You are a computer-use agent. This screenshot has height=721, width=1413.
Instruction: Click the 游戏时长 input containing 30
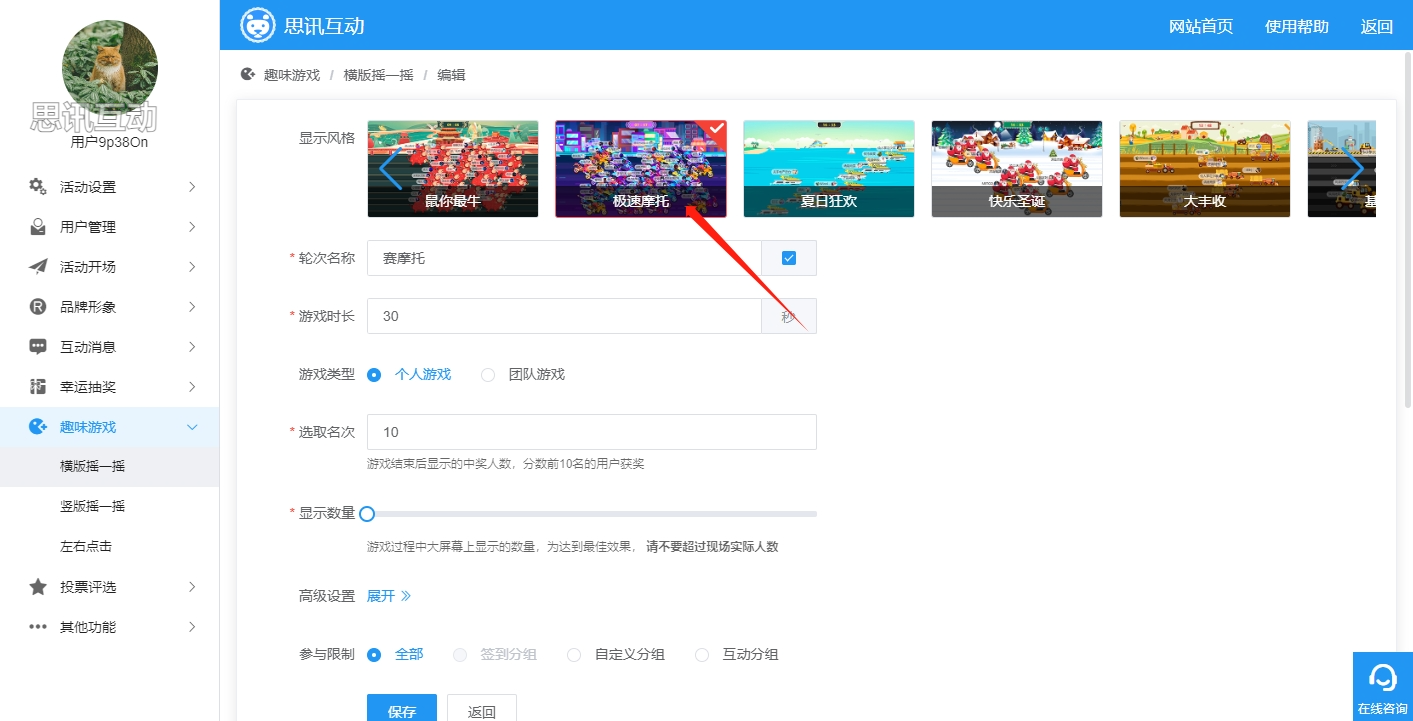(x=564, y=316)
